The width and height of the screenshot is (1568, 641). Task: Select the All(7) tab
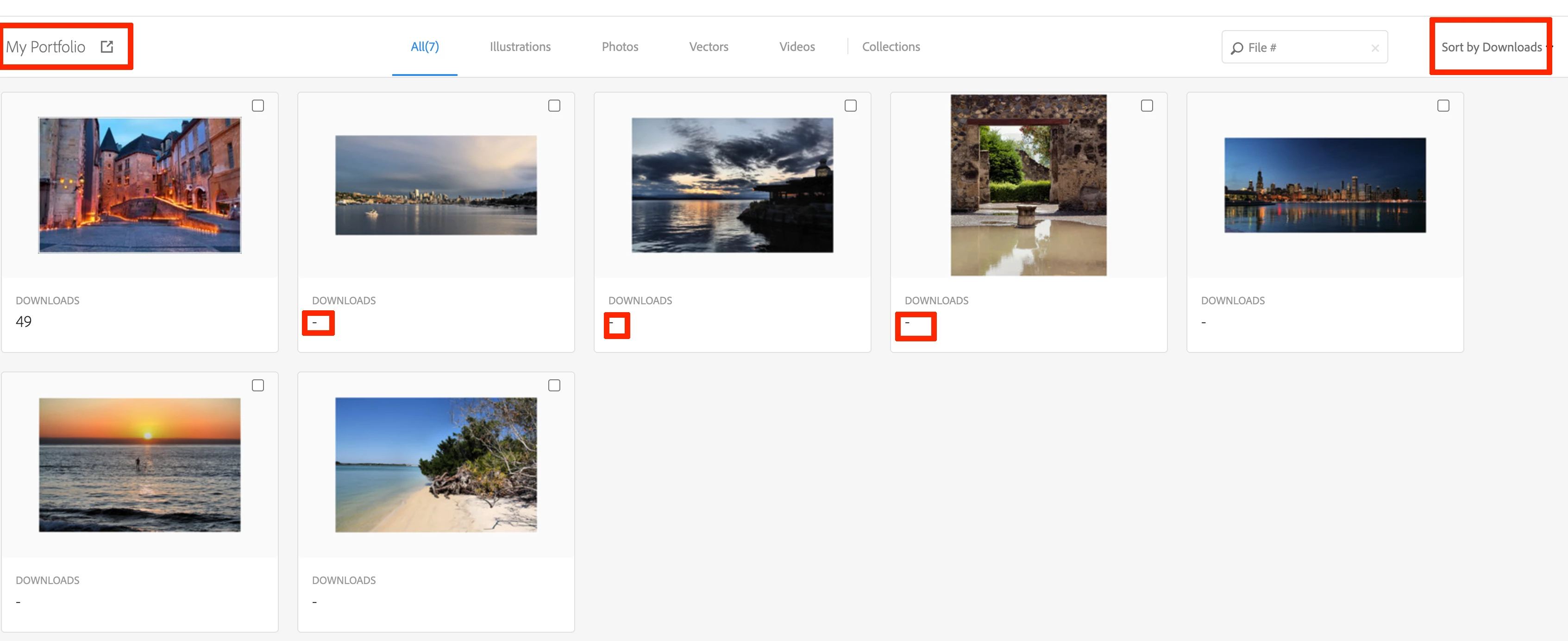pos(424,47)
